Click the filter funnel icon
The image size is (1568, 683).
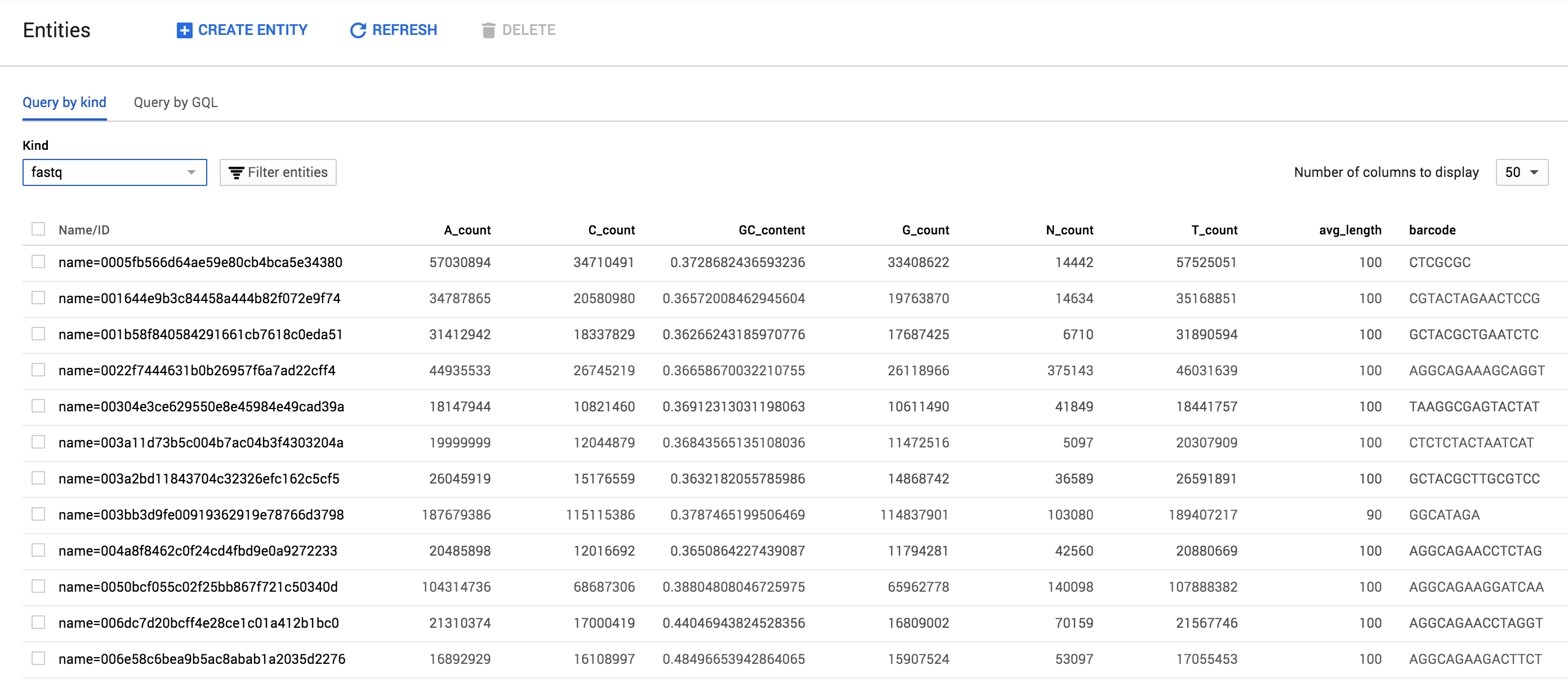click(x=236, y=173)
